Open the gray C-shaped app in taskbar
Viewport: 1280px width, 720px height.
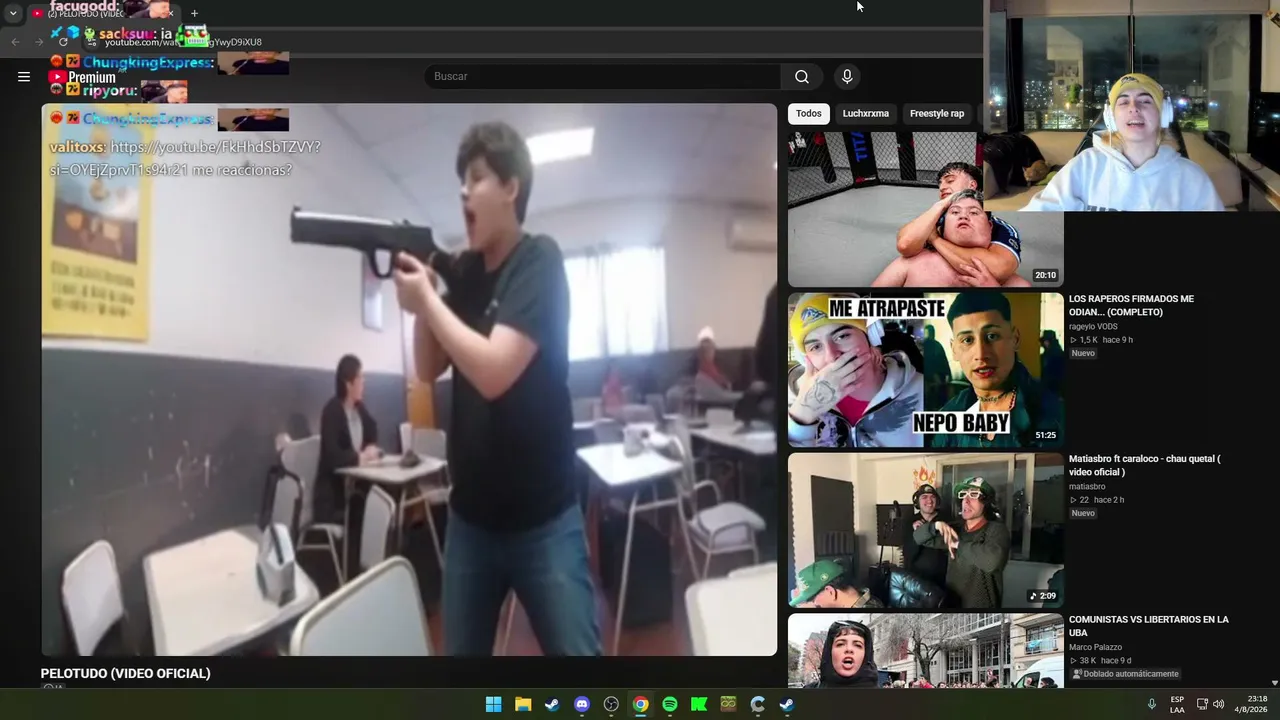click(x=758, y=704)
